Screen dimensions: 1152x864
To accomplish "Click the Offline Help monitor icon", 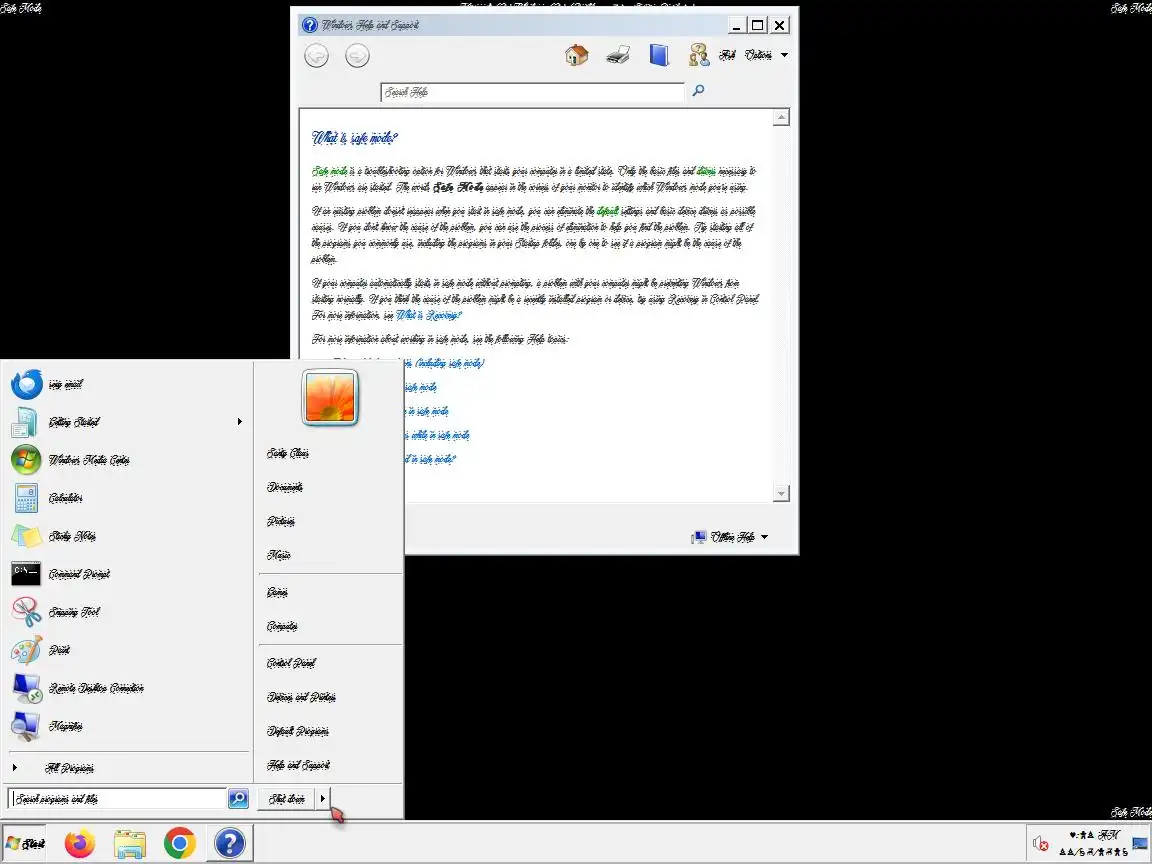I will click(699, 537).
